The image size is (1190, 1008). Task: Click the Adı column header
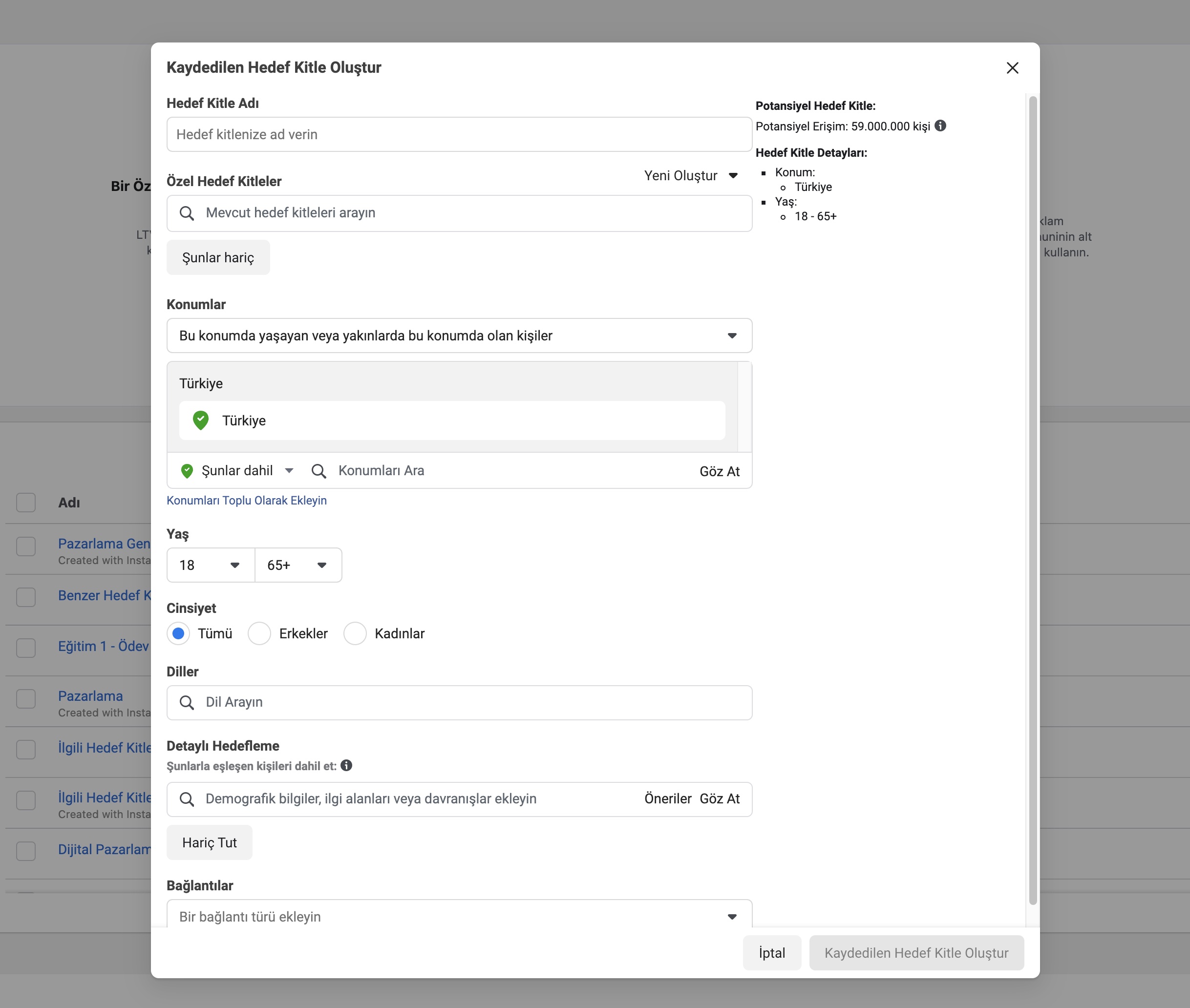(x=69, y=503)
